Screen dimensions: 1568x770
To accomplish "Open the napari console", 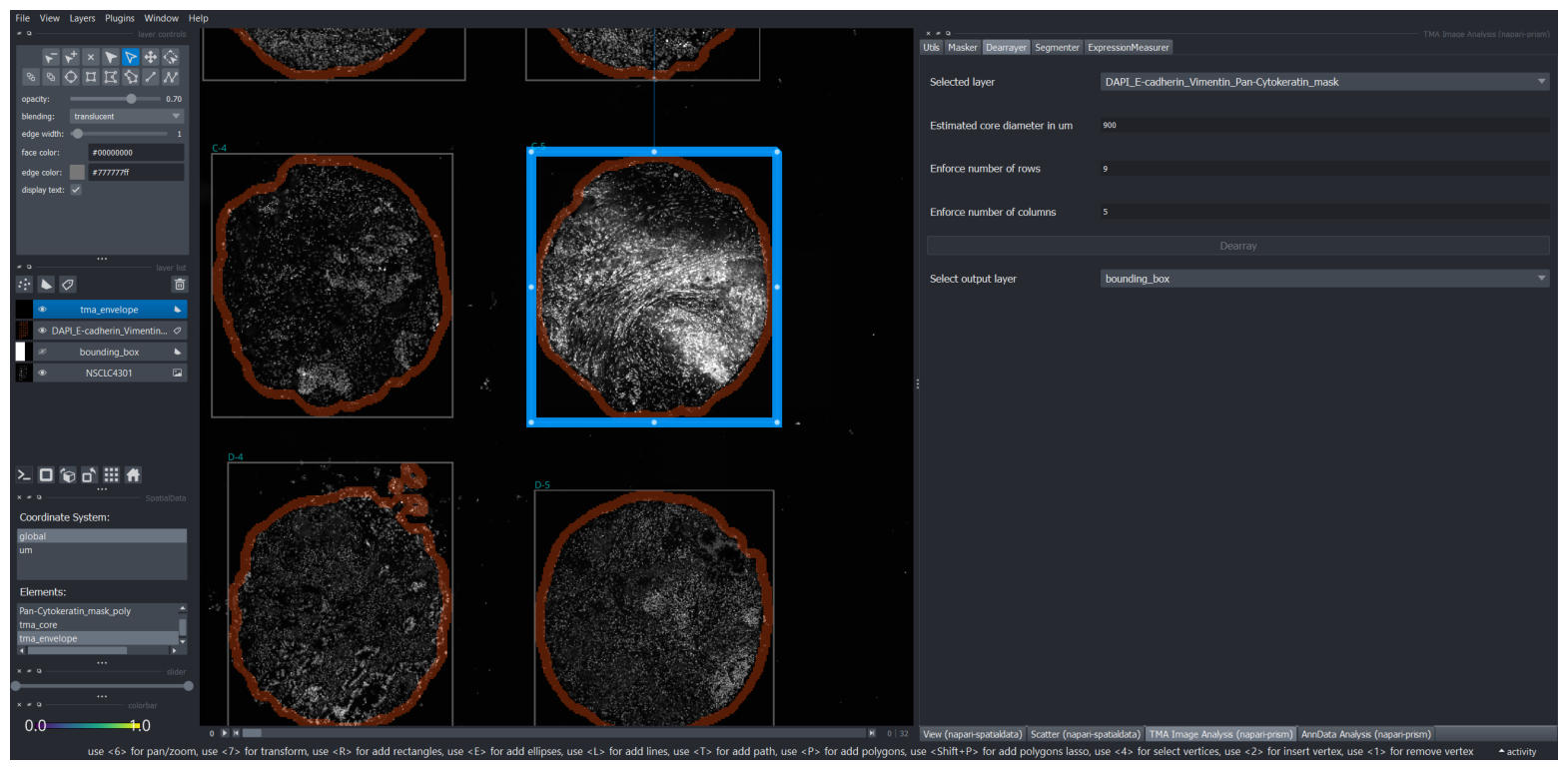I will pos(24,475).
